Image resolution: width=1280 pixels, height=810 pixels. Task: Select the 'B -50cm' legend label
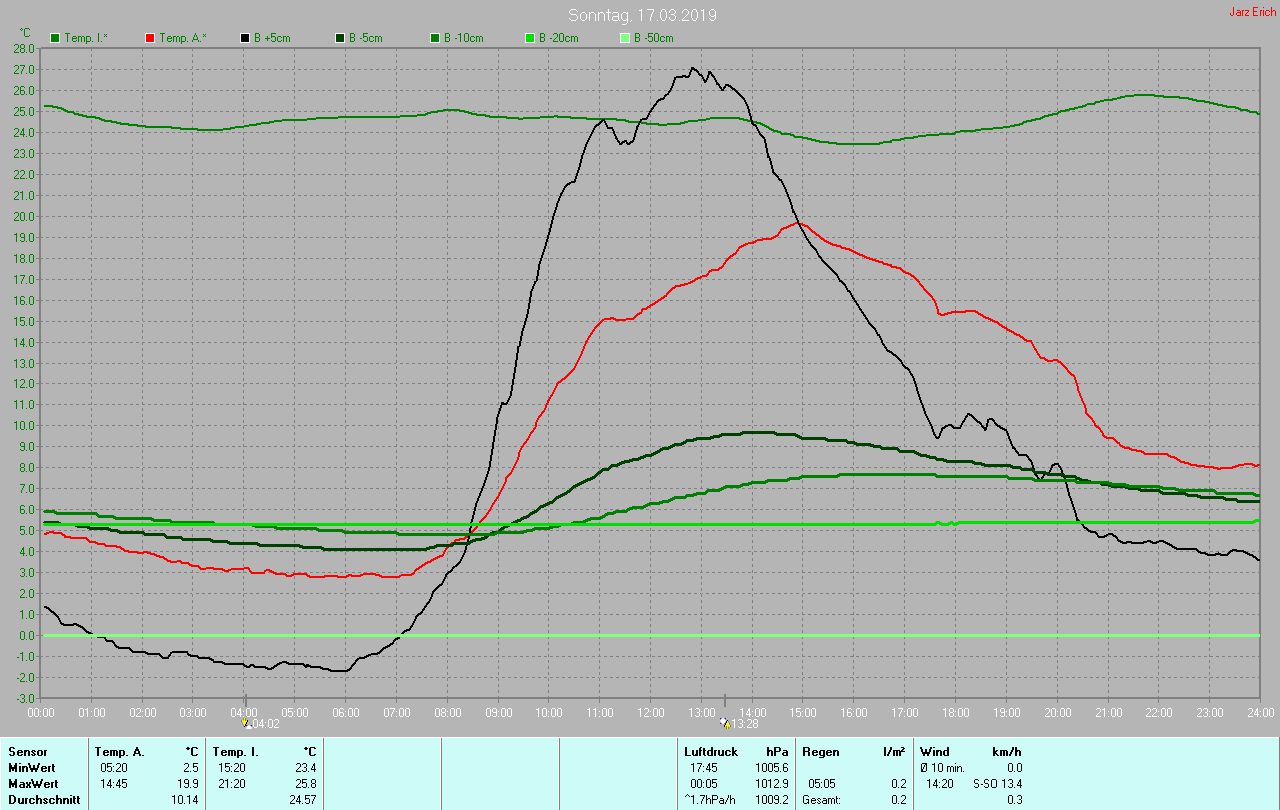653,38
